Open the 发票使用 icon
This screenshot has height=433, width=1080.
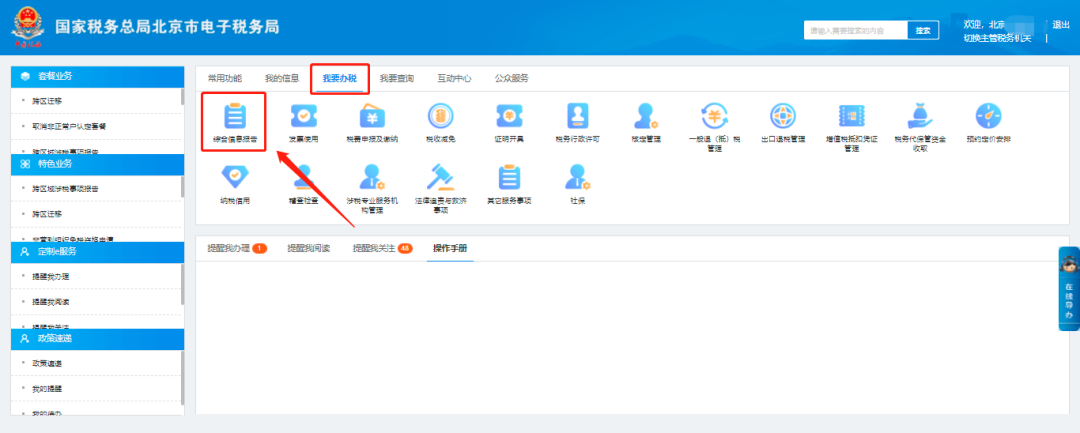[303, 116]
